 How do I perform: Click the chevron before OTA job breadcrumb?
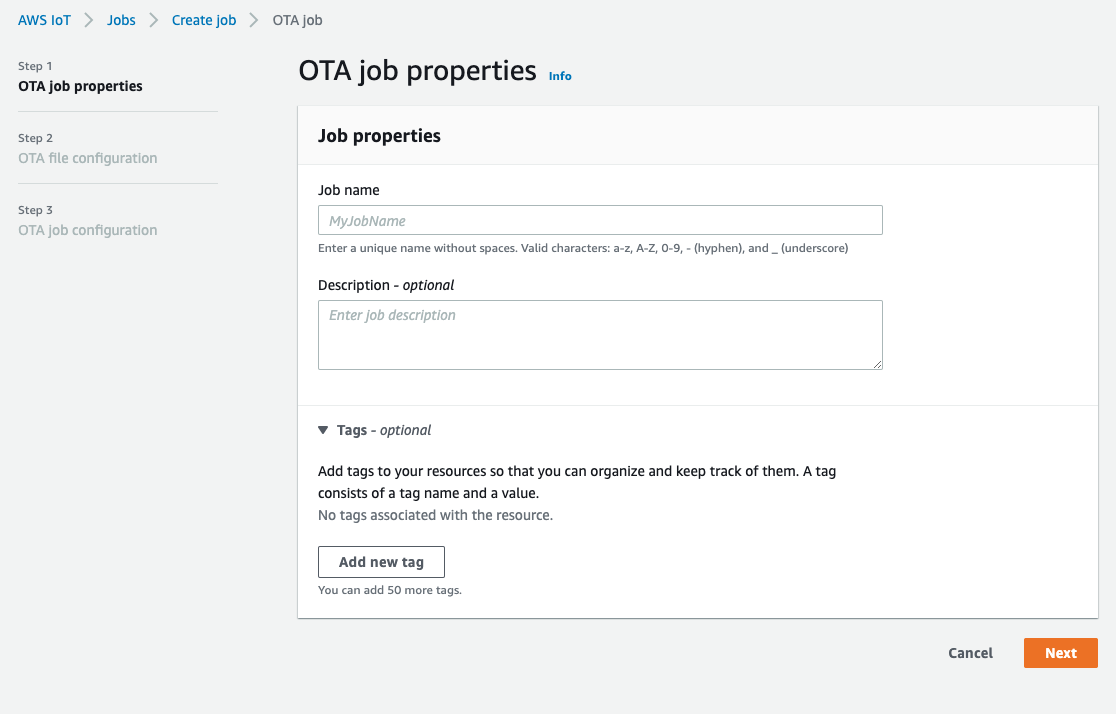tap(254, 20)
